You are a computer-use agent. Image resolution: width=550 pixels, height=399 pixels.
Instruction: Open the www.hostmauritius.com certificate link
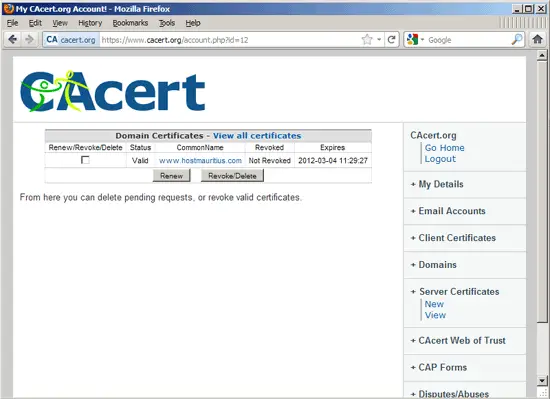[x=200, y=161]
